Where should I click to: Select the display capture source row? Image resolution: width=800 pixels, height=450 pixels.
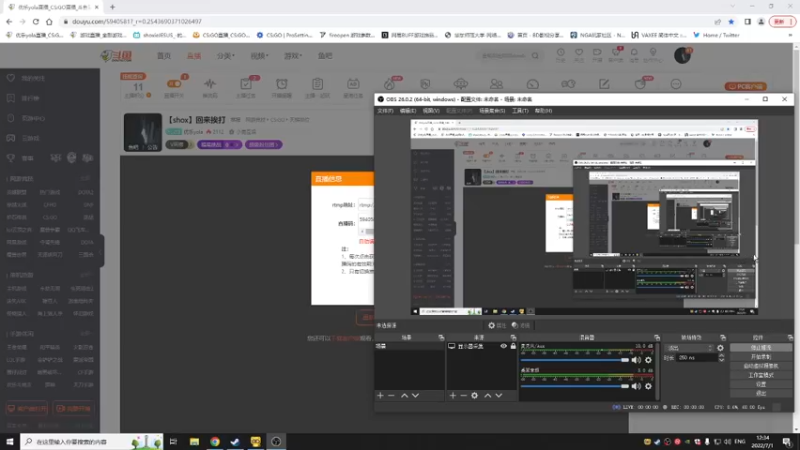point(482,346)
